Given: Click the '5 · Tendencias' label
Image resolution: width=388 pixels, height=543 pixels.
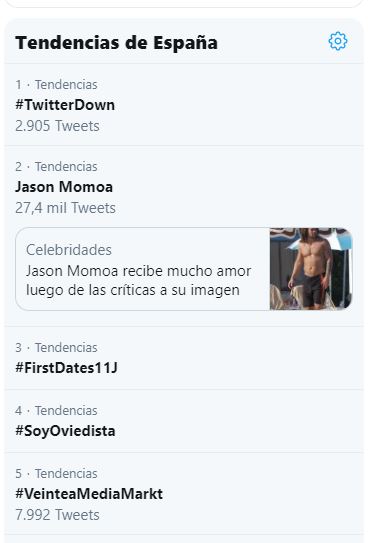Looking at the screenshot, I should (x=56, y=473).
